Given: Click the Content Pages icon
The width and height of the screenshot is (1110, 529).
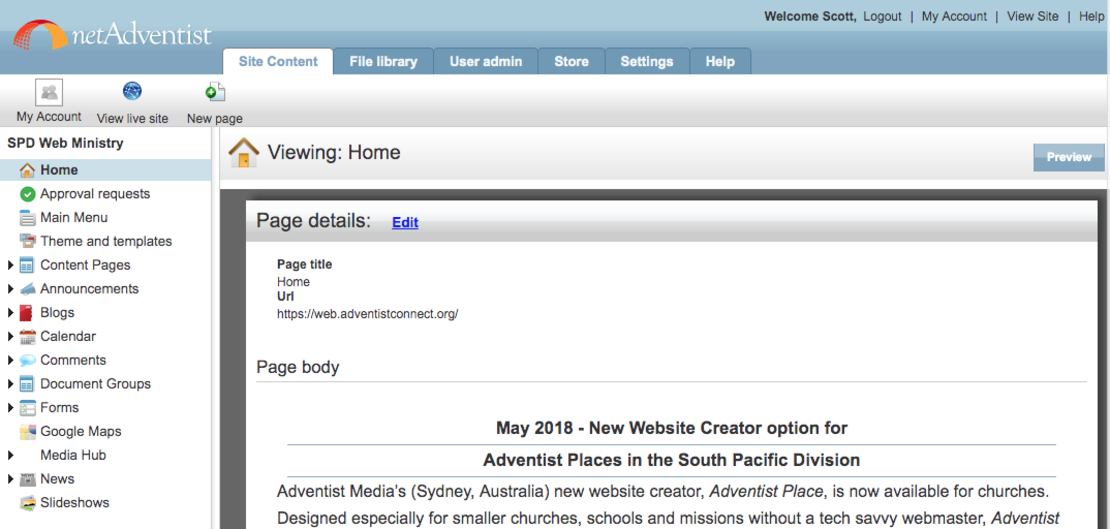Looking at the screenshot, I should (28, 265).
